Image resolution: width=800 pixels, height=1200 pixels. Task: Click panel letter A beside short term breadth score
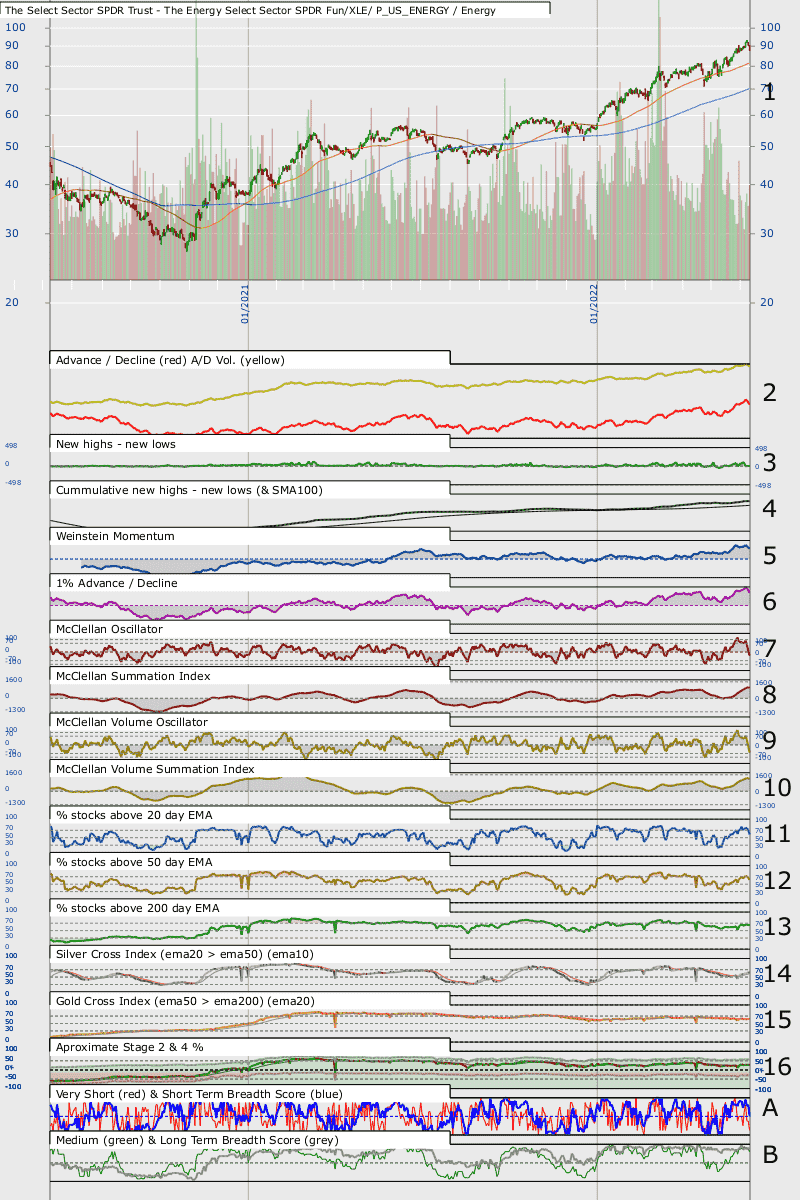tap(770, 1107)
